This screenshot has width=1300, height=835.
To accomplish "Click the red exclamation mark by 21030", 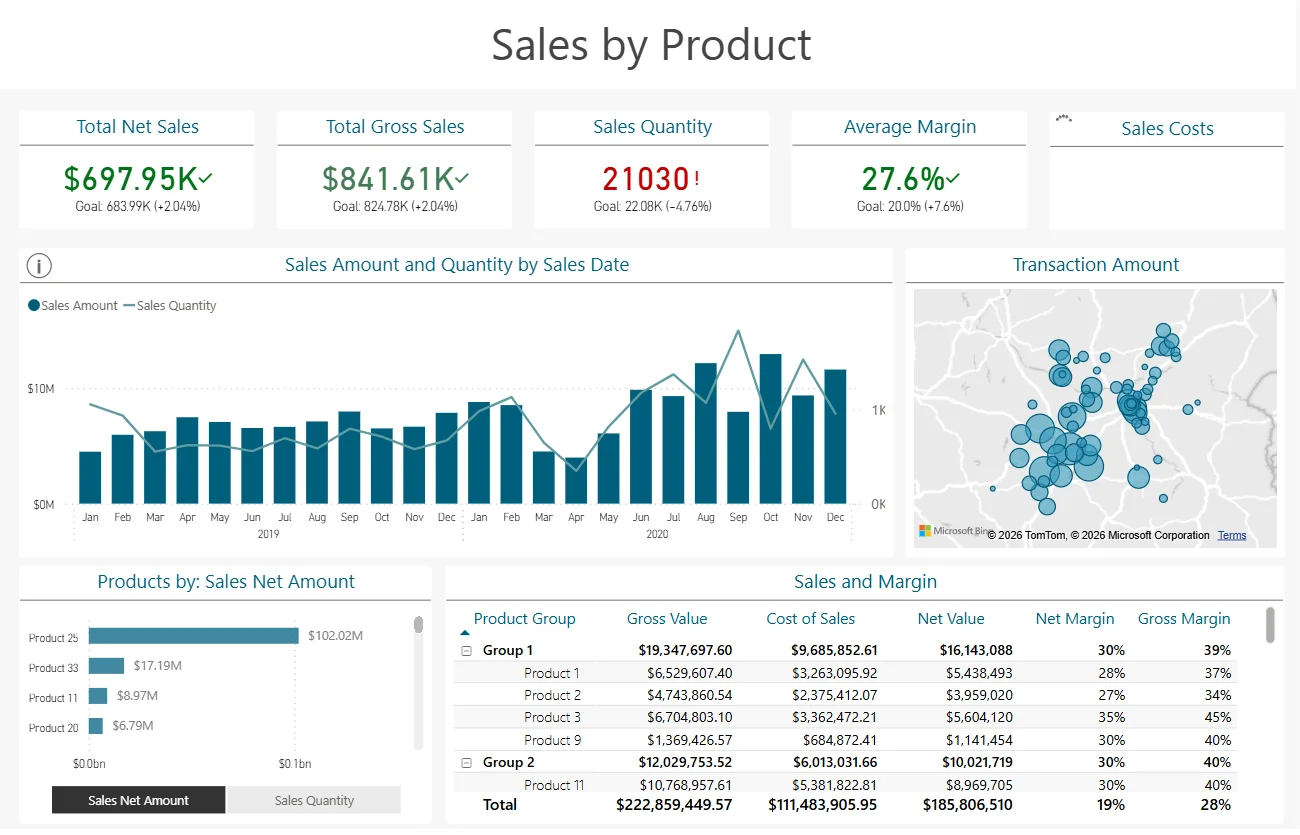I will [696, 178].
